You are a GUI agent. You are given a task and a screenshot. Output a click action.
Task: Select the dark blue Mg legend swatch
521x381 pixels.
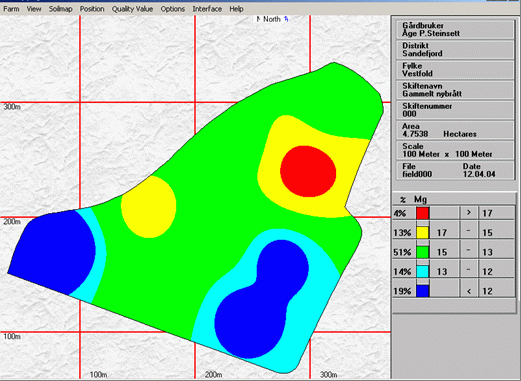(x=422, y=291)
